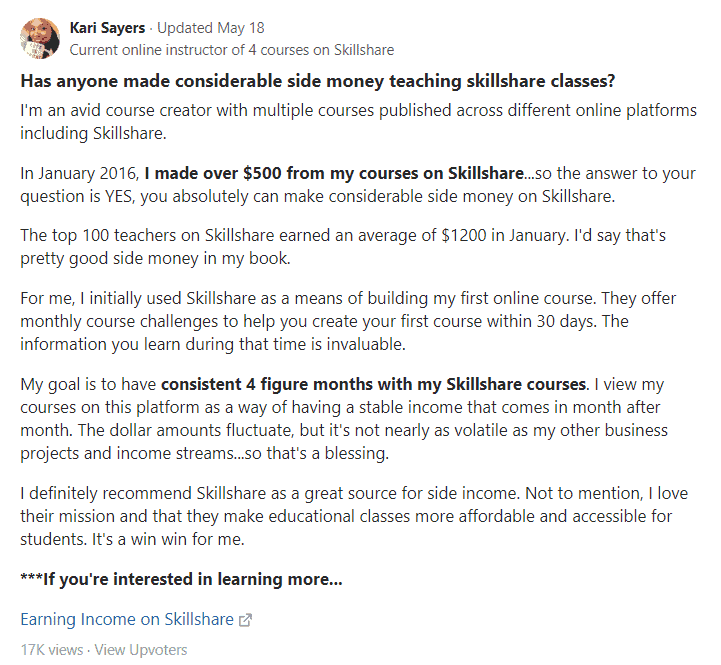Screen dimensions: 721x665
Task: Click the paragraph starting 'For me, I initially'
Action: tap(348, 321)
